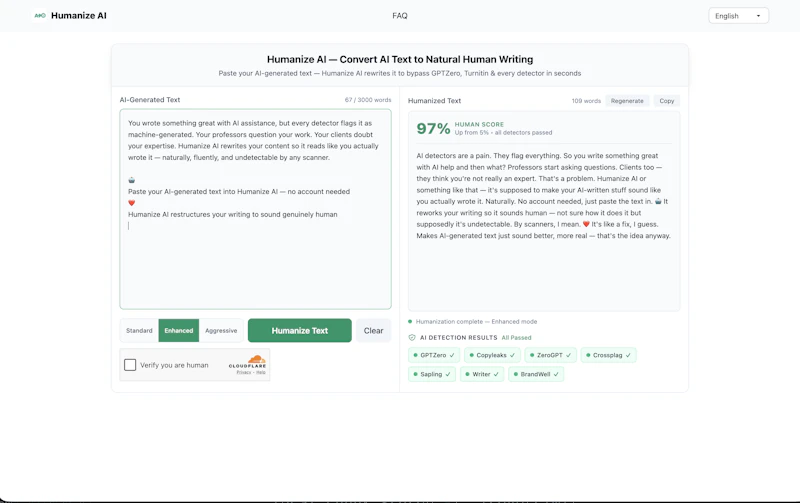Viewport: 800px width, 503px height.
Task: Click the Humanize Text button
Action: coord(299,331)
